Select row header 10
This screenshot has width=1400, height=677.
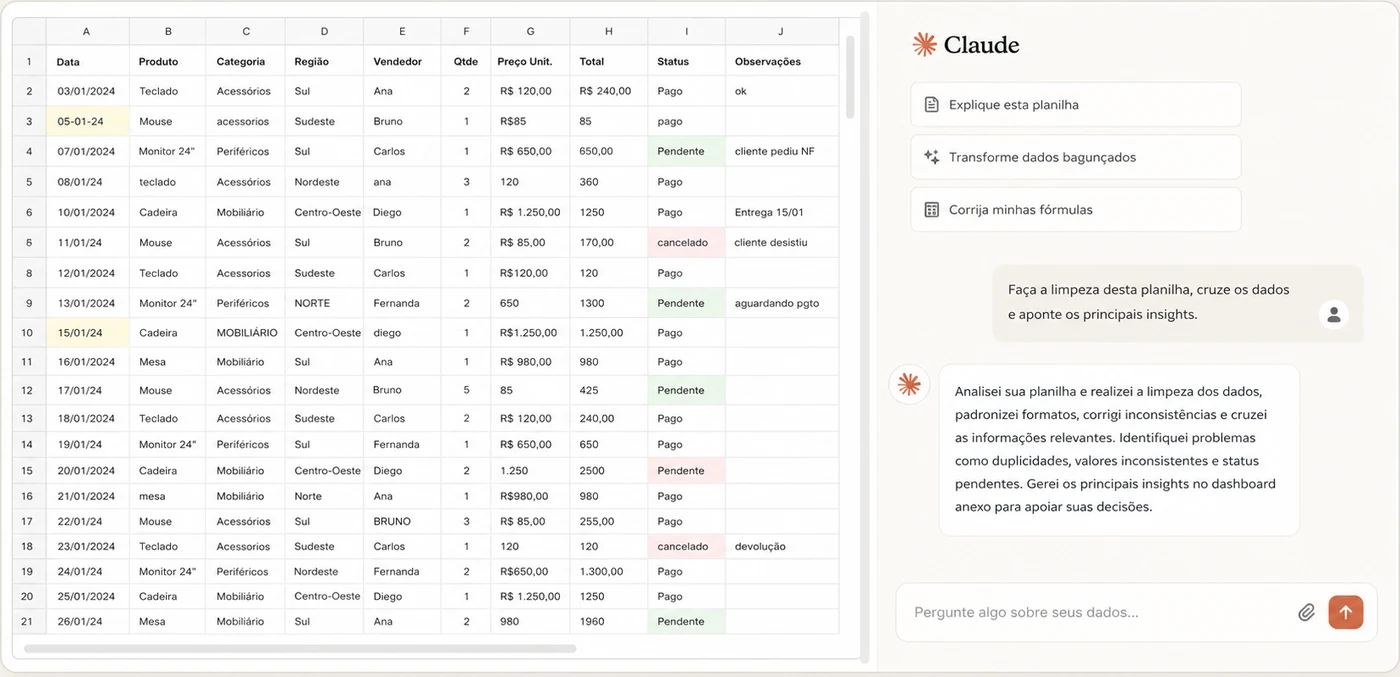tap(28, 332)
